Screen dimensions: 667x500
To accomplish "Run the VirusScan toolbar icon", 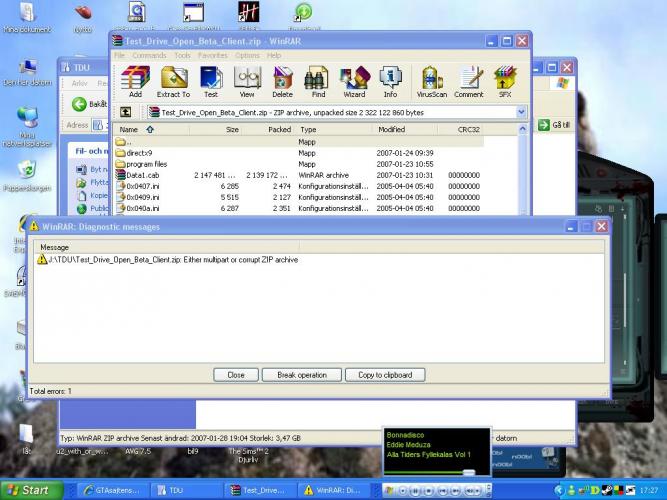I will [x=432, y=79].
